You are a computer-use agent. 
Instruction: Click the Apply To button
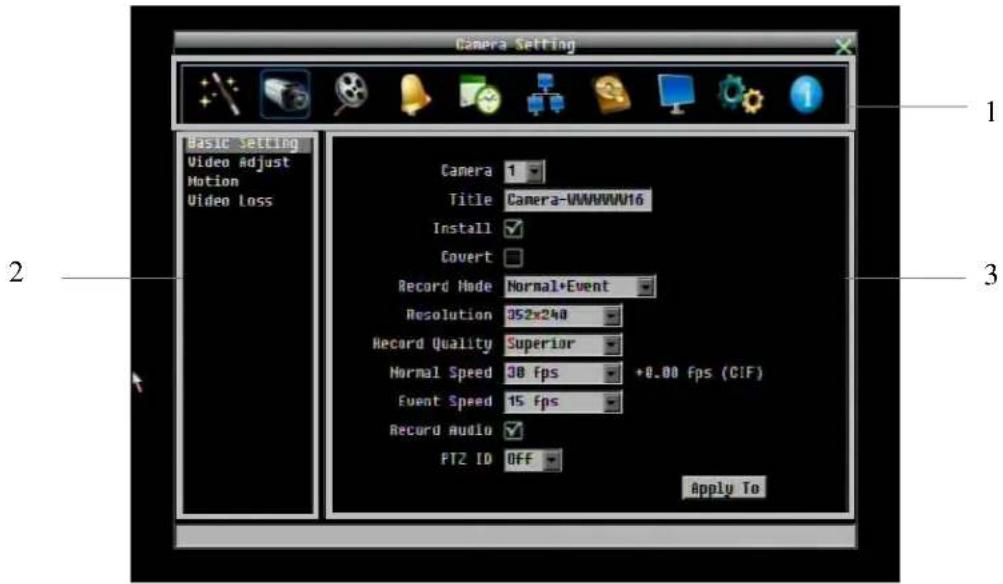pyautogui.click(x=724, y=488)
